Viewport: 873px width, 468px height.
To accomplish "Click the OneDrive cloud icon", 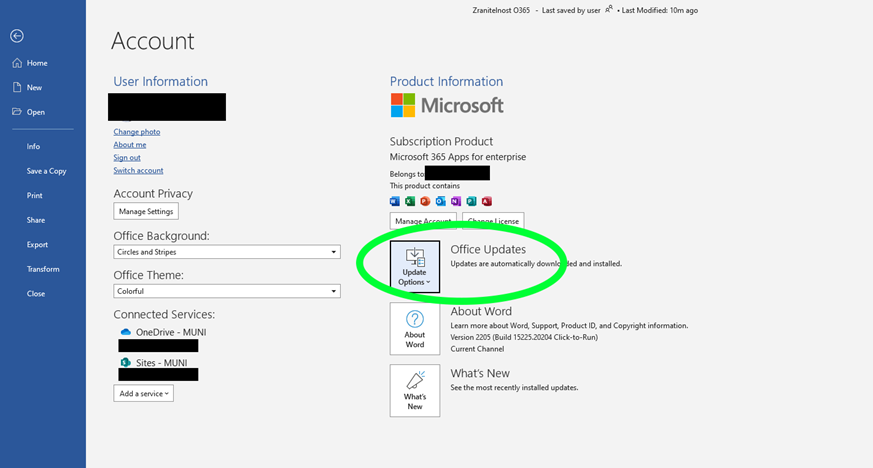I will [125, 332].
